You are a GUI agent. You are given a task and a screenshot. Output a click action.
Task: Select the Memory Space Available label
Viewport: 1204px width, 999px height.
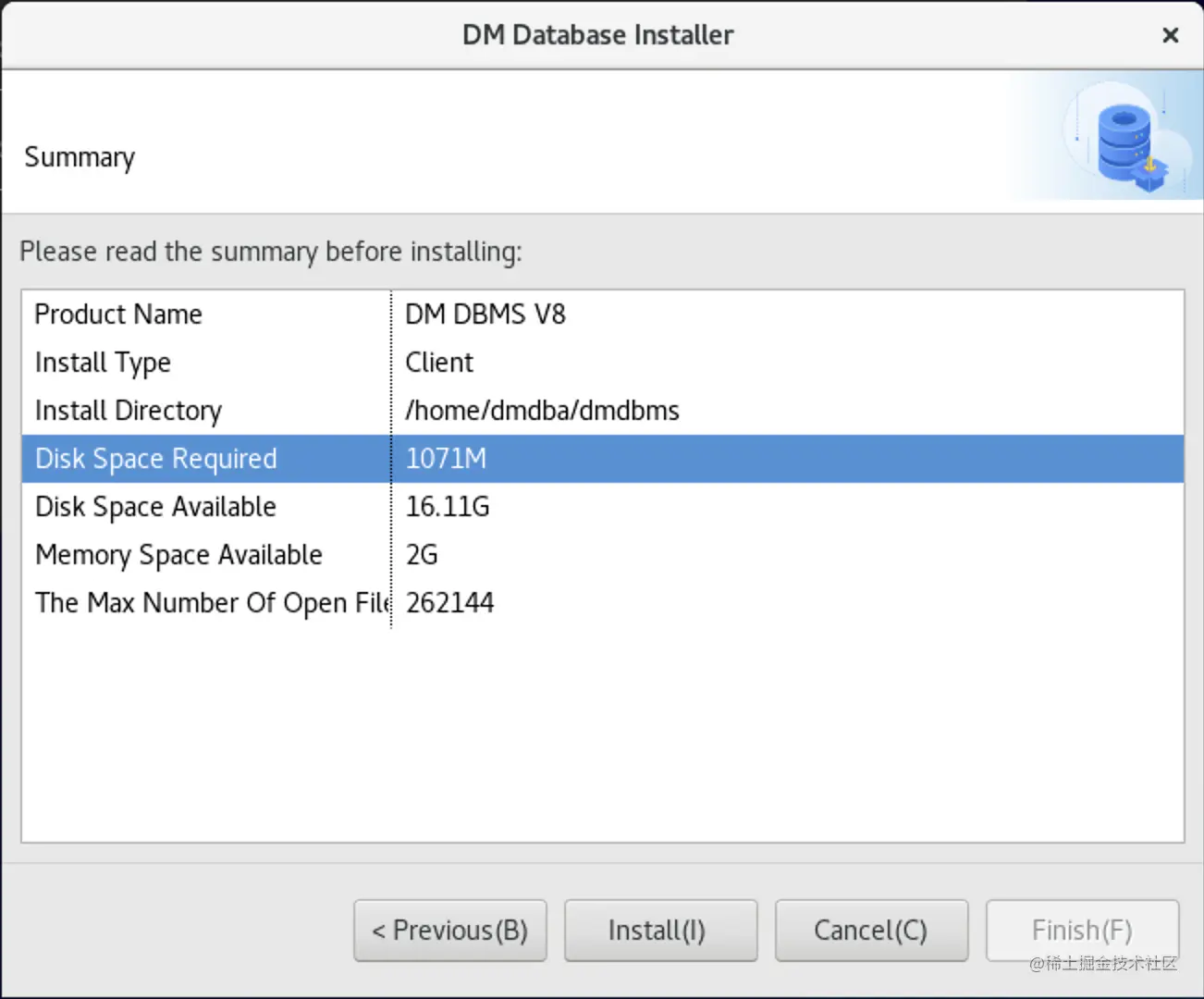click(x=178, y=555)
